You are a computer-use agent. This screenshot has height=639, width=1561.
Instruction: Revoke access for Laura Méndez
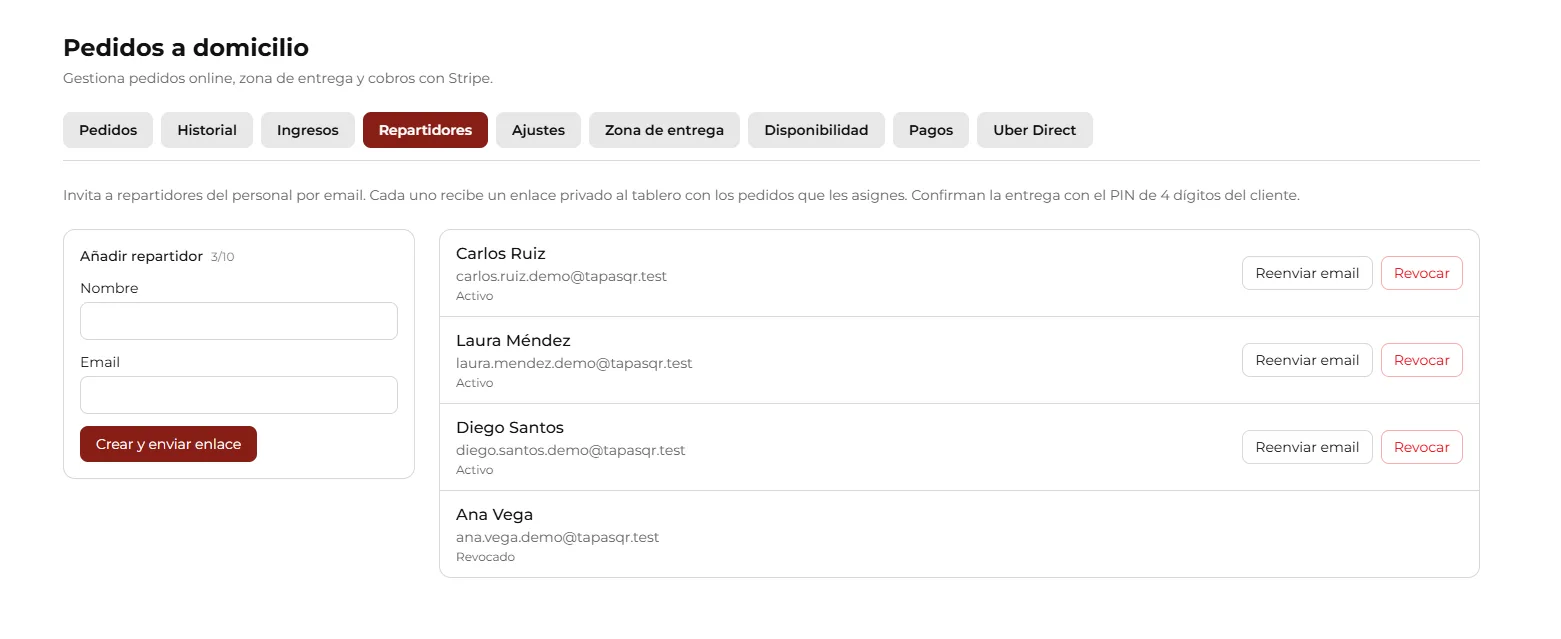[1422, 360]
